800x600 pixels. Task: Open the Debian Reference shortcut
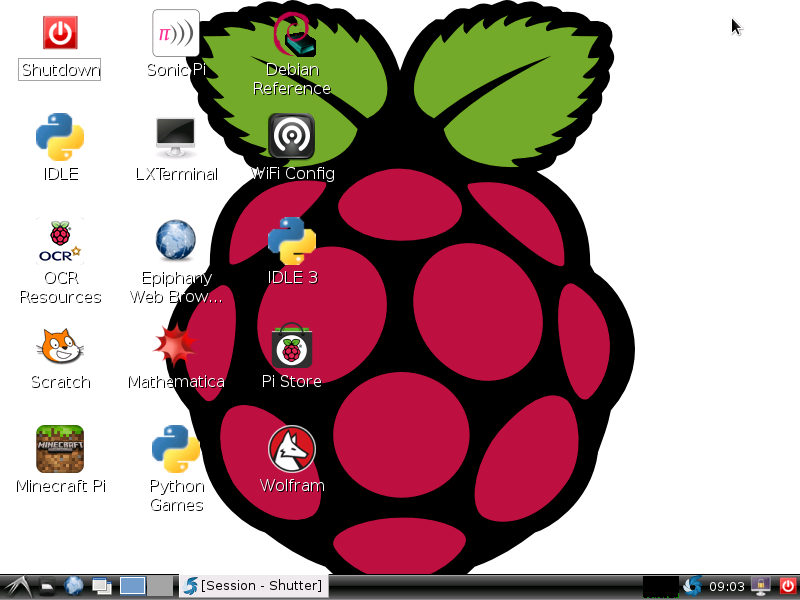tap(292, 34)
